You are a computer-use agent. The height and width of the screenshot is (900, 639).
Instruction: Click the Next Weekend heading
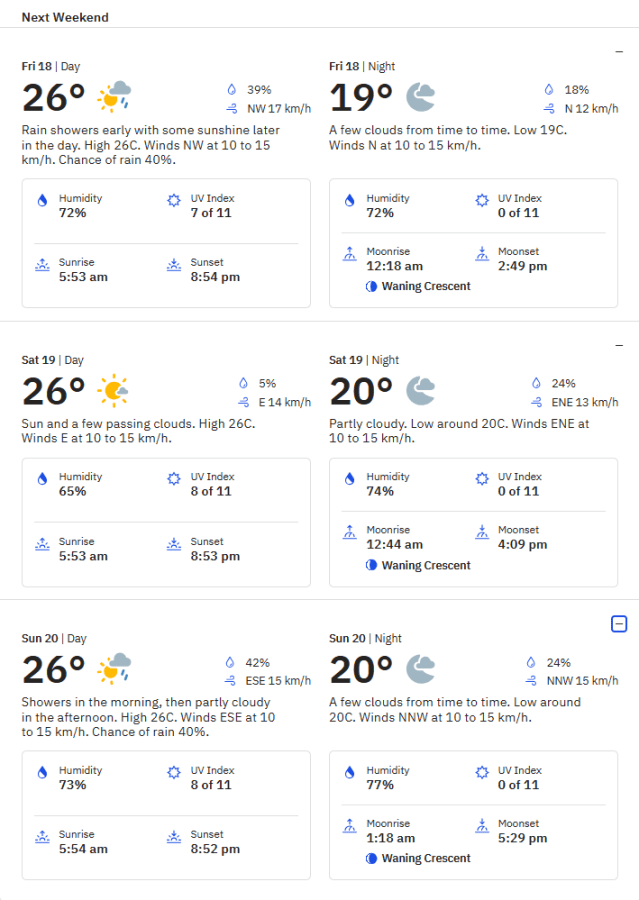coord(65,17)
